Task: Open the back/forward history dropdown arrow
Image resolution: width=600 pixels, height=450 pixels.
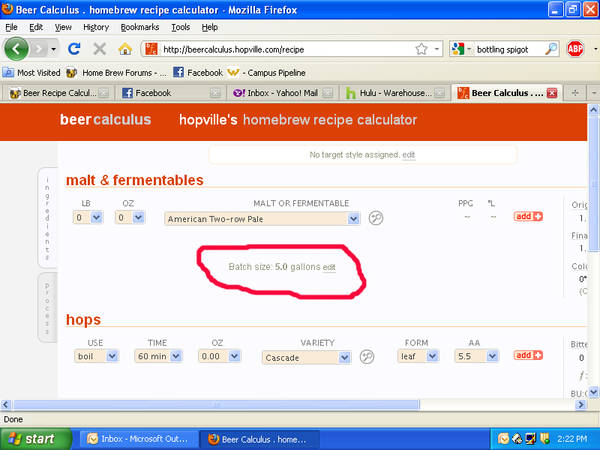Action: (x=54, y=49)
